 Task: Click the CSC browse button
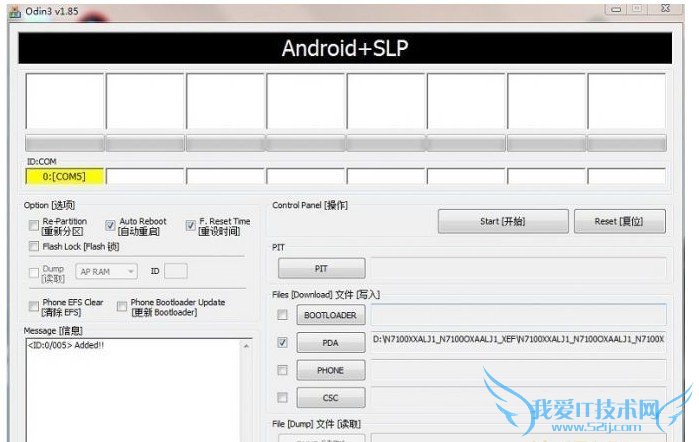coord(330,397)
